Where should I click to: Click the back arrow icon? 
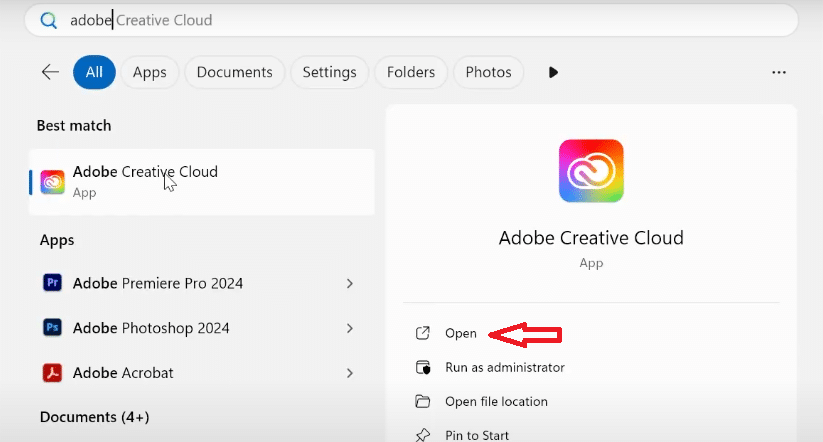50,72
